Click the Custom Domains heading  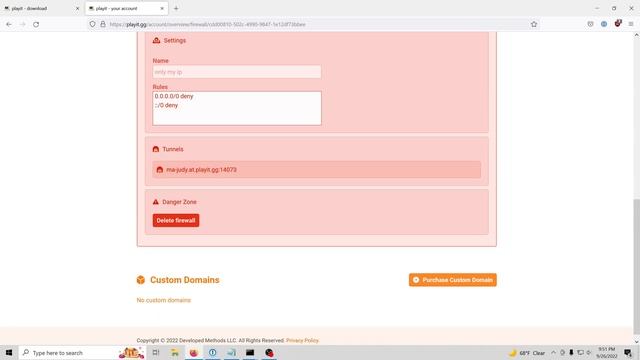tap(184, 280)
